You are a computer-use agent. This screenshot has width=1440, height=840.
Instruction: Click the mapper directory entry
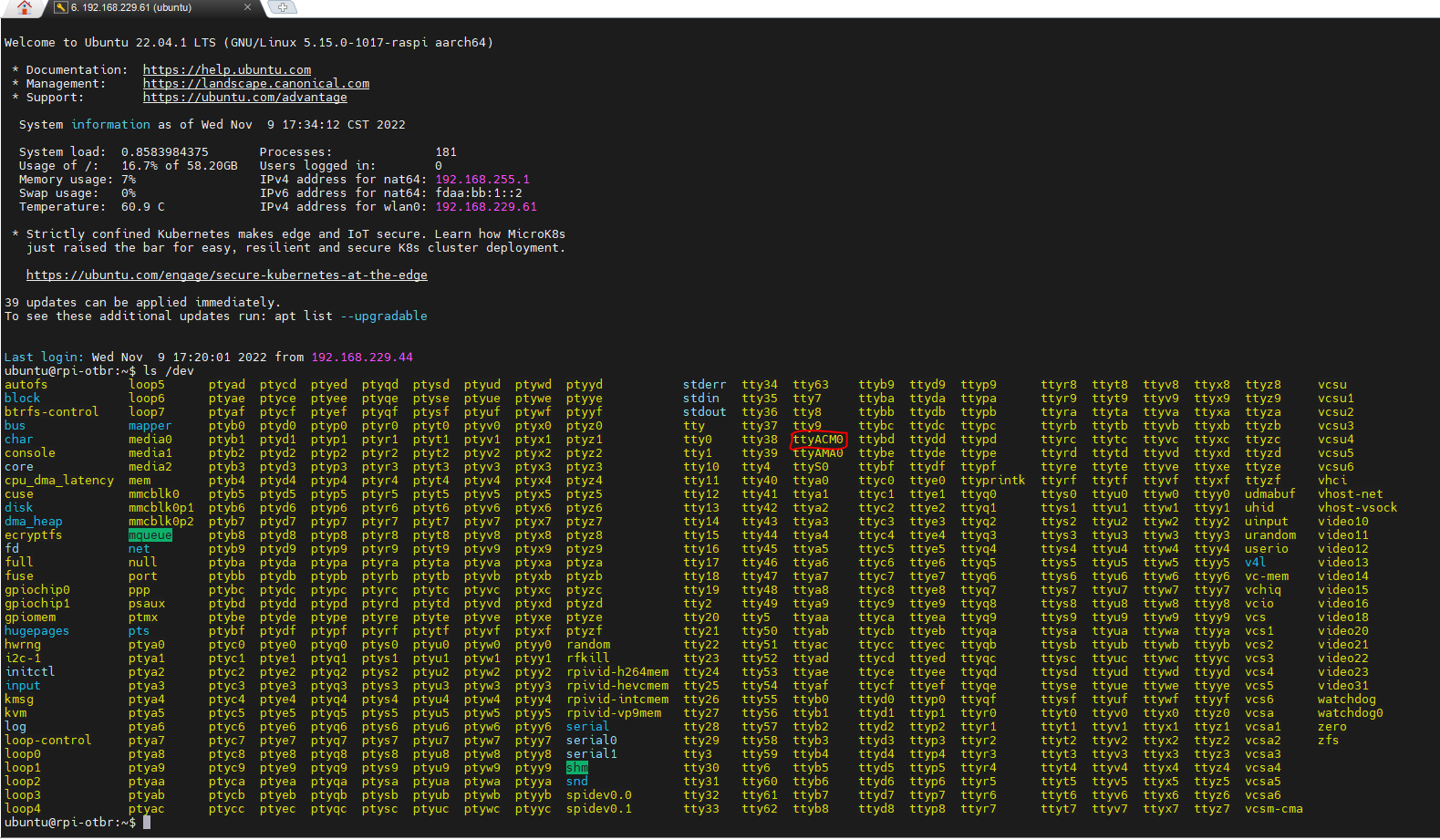tap(150, 426)
